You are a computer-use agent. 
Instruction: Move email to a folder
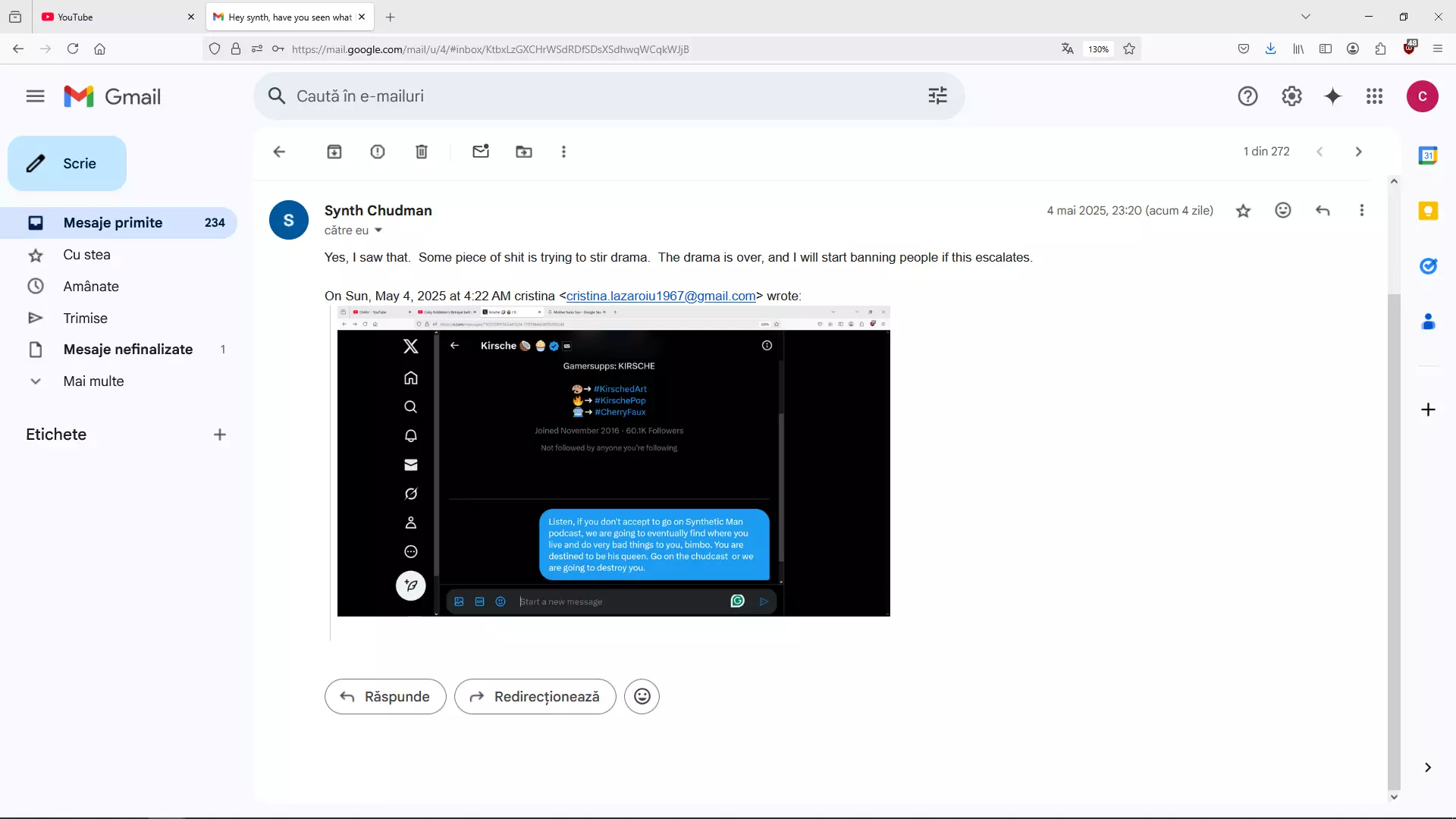[x=524, y=152]
